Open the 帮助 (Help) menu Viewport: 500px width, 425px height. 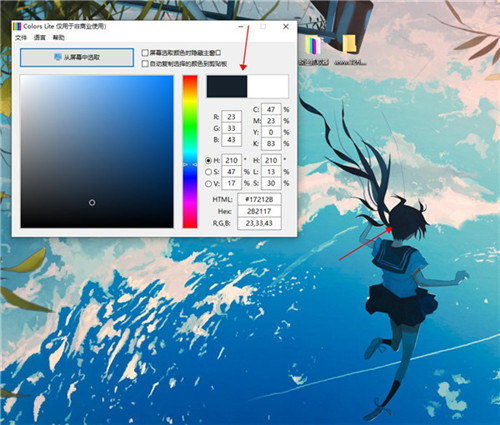coord(59,38)
